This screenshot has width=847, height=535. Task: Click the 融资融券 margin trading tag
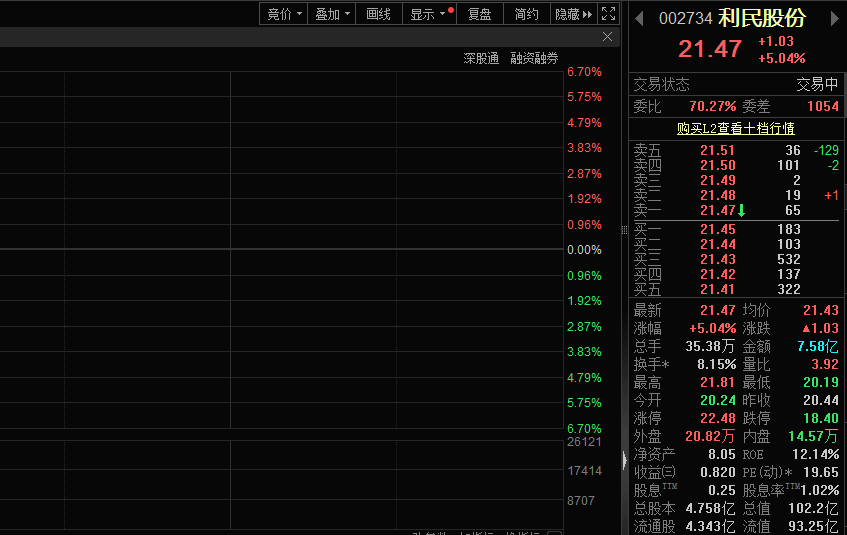[534, 59]
